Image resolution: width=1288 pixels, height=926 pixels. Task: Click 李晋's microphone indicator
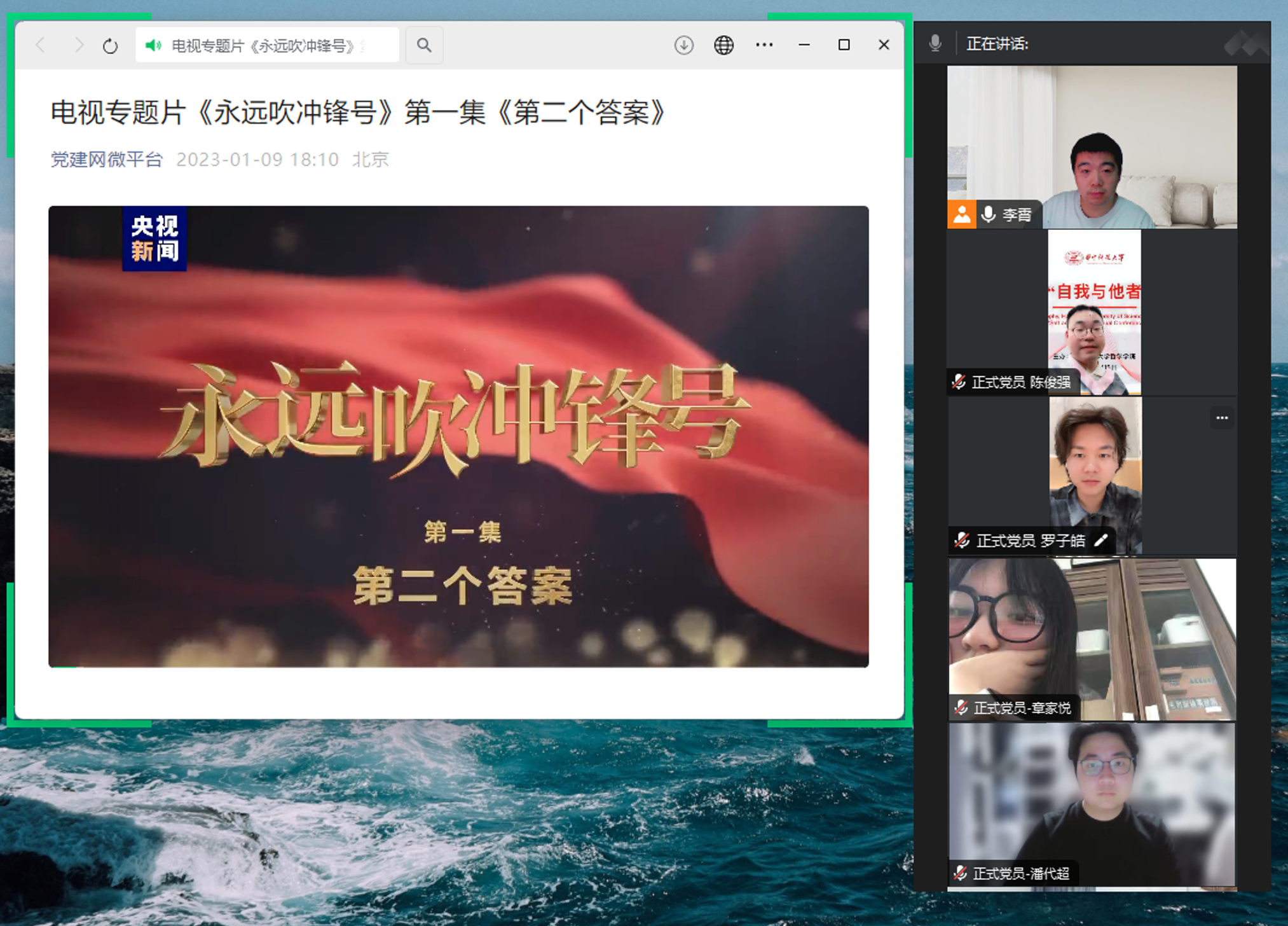coord(989,214)
